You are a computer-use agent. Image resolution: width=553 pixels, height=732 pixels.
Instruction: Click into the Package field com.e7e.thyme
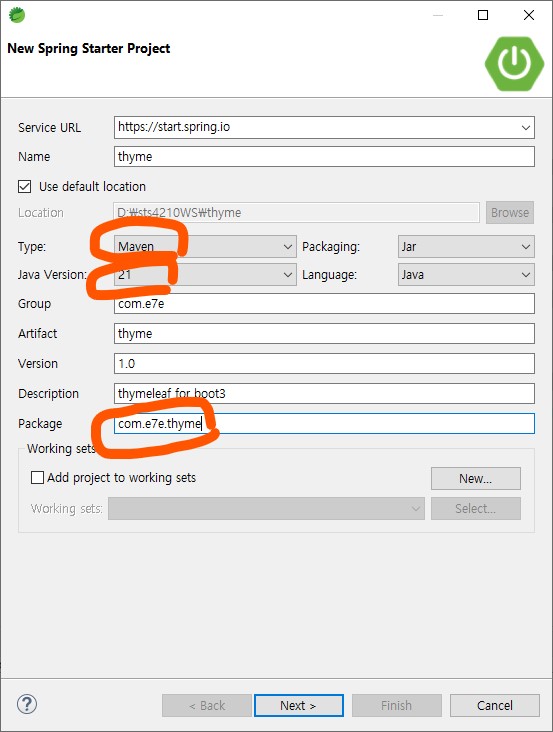point(324,423)
